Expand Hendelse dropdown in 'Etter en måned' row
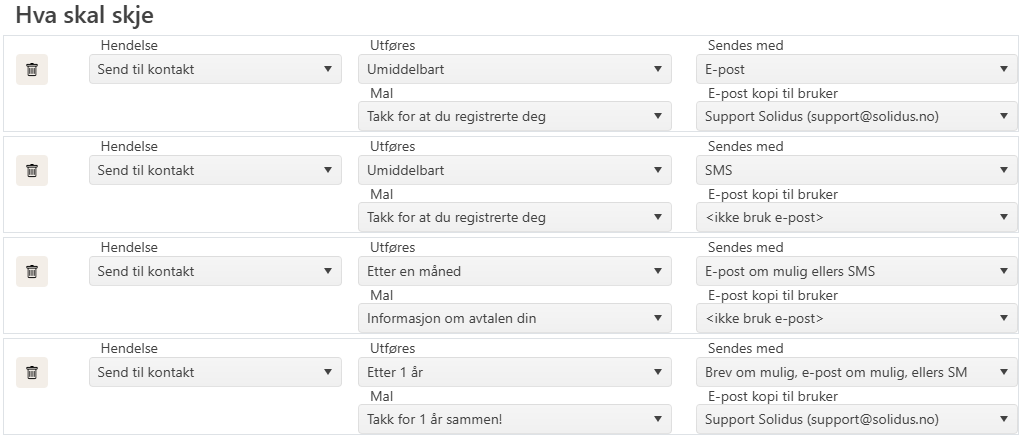The height and width of the screenshot is (435, 1019). click(x=215, y=271)
